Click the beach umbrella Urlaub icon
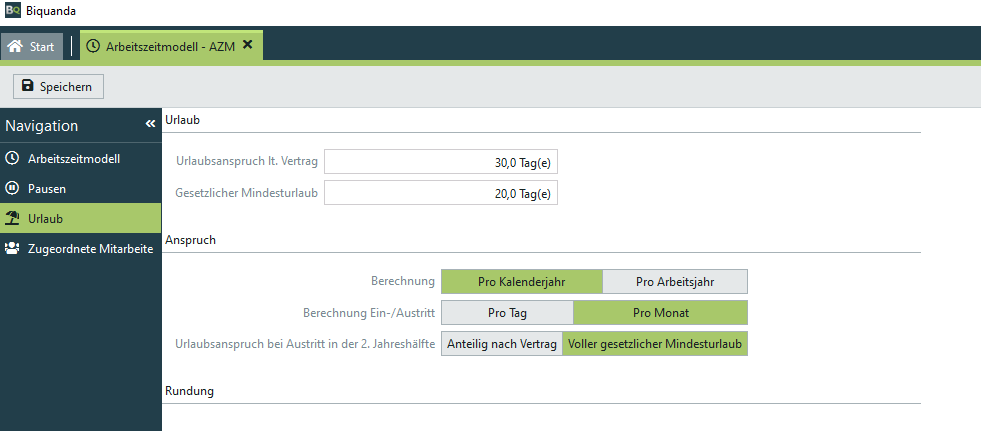Viewport: 981px width, 431px height. pos(12,218)
